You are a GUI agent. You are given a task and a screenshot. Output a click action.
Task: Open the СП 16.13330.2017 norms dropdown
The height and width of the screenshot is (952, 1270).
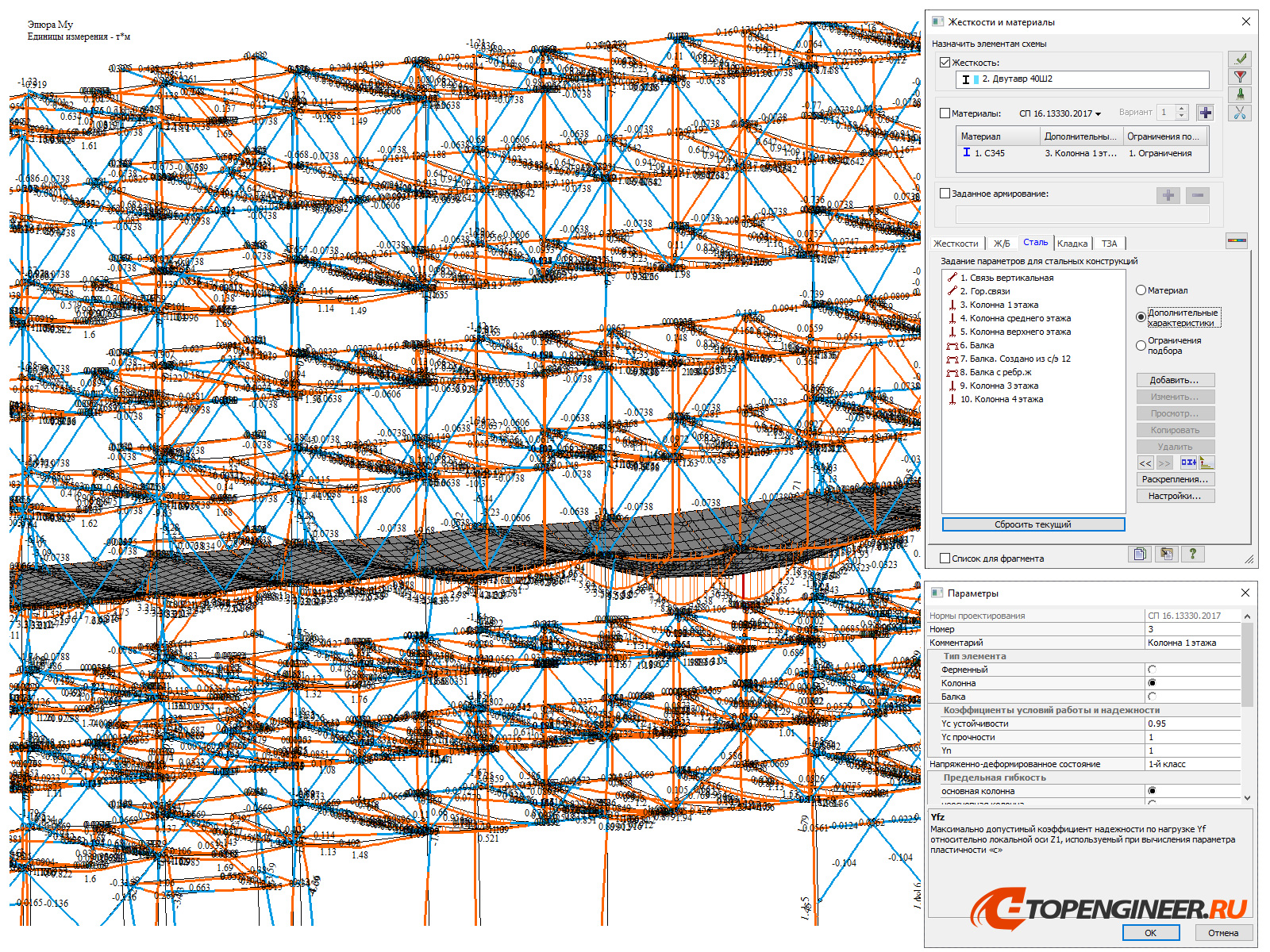pyautogui.click(x=1099, y=113)
